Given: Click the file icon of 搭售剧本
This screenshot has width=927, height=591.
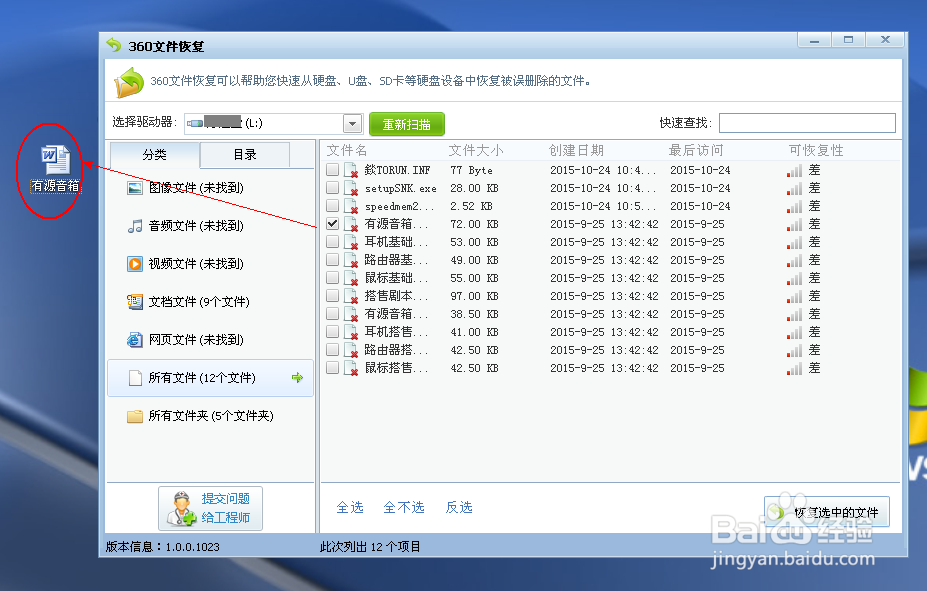Looking at the screenshot, I should [x=351, y=296].
